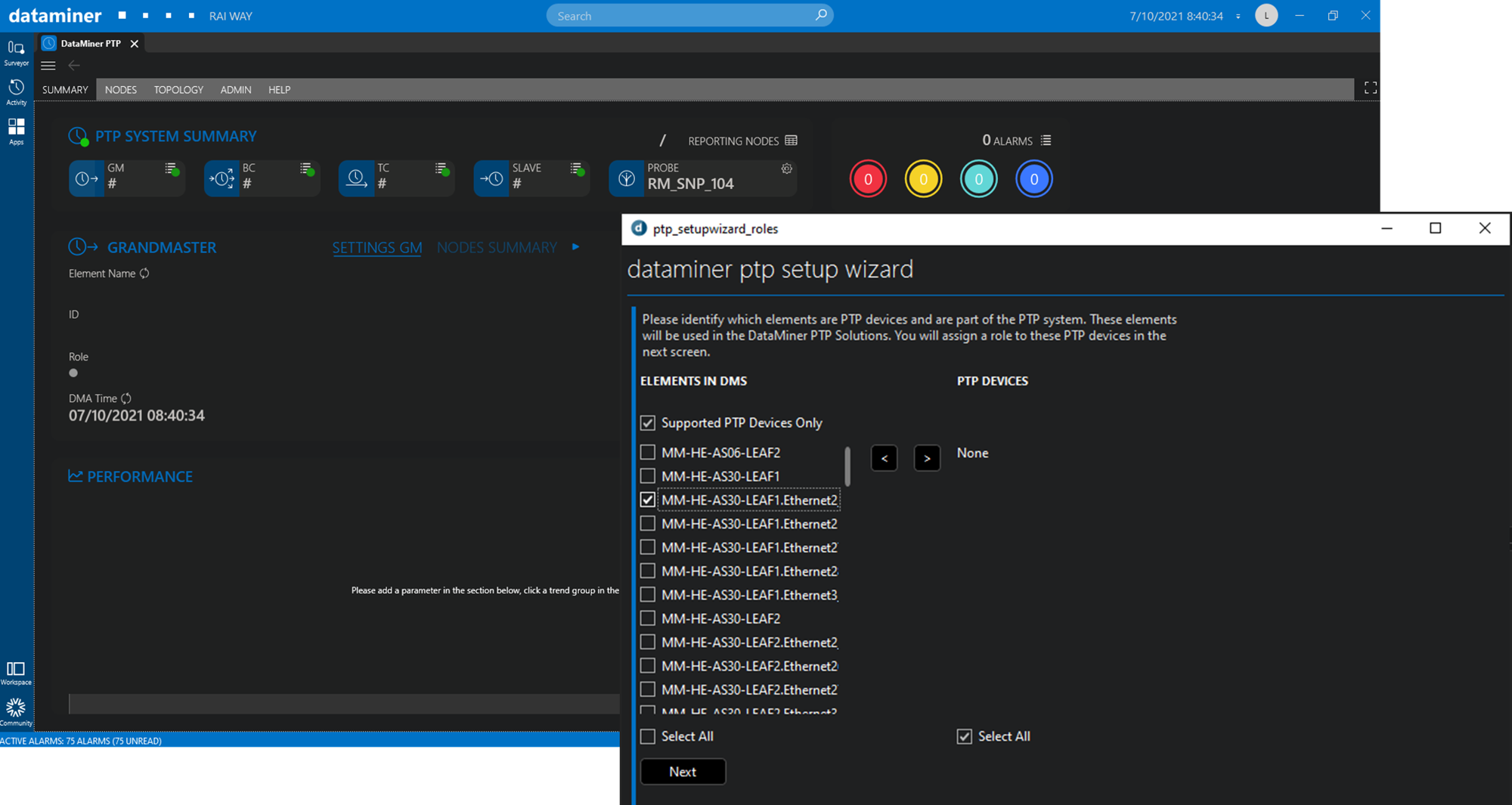Click the search magnifier icon
Screen dimensions: 1512x805
[x=821, y=15]
